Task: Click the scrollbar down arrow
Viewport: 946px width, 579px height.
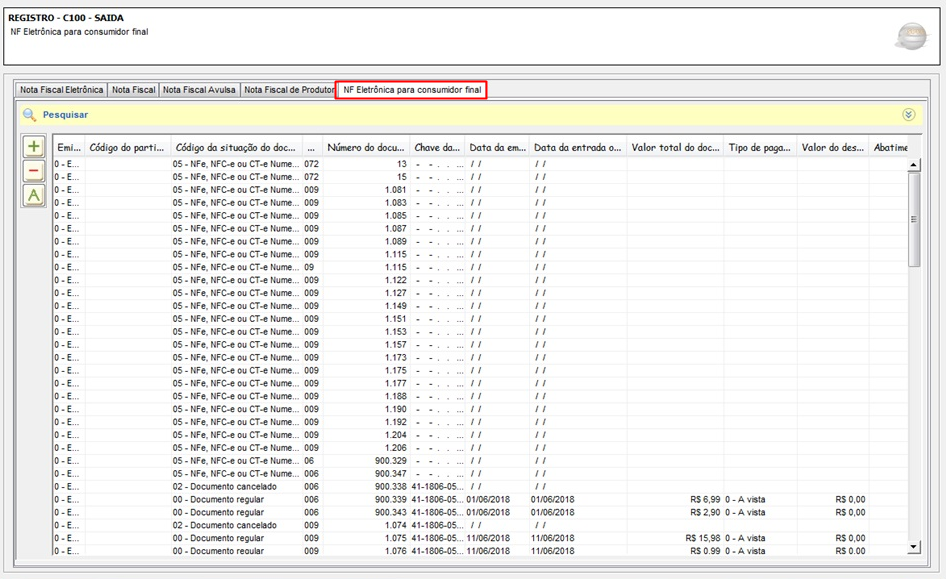Action: tap(914, 547)
